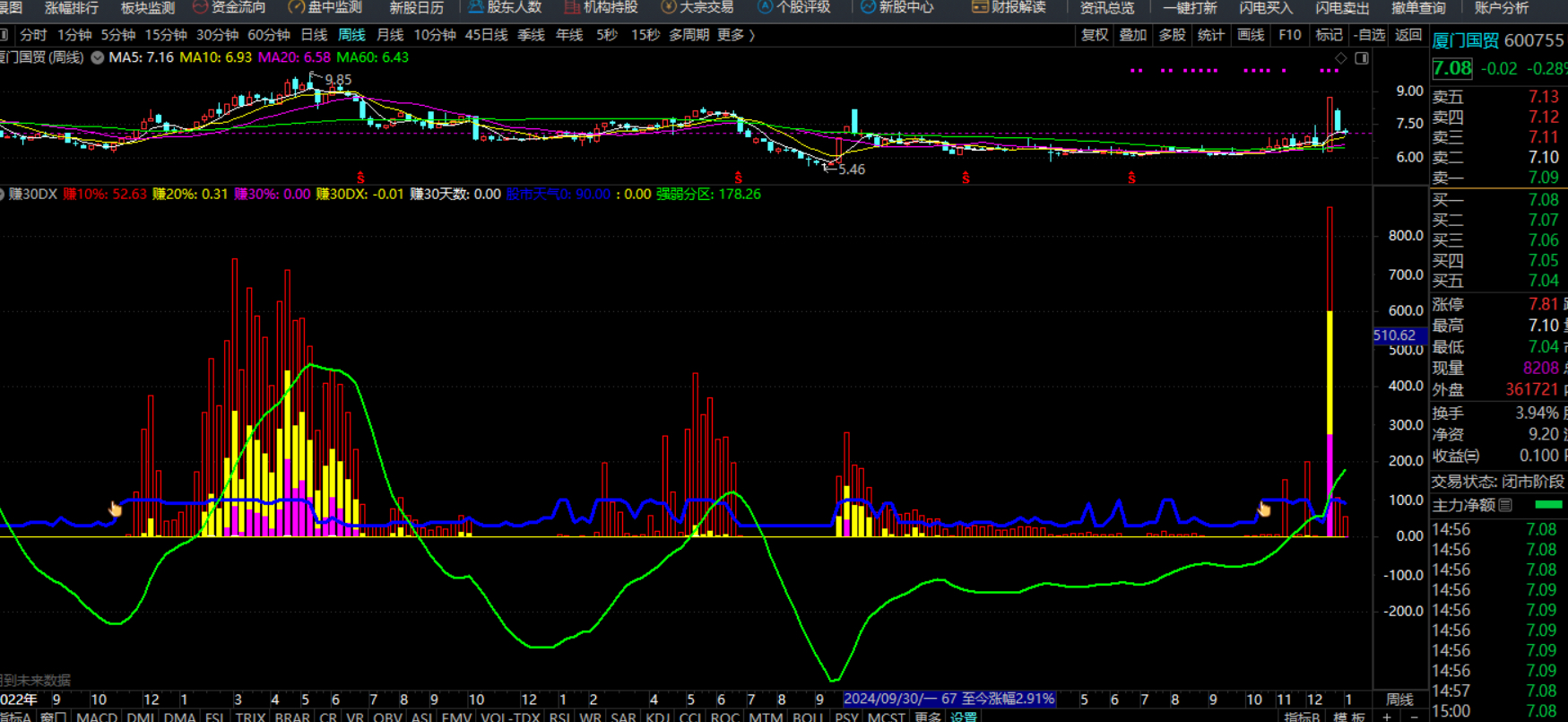Click the 大宗交易 block trade icon
This screenshot has height=722, width=1568.
(669, 7)
